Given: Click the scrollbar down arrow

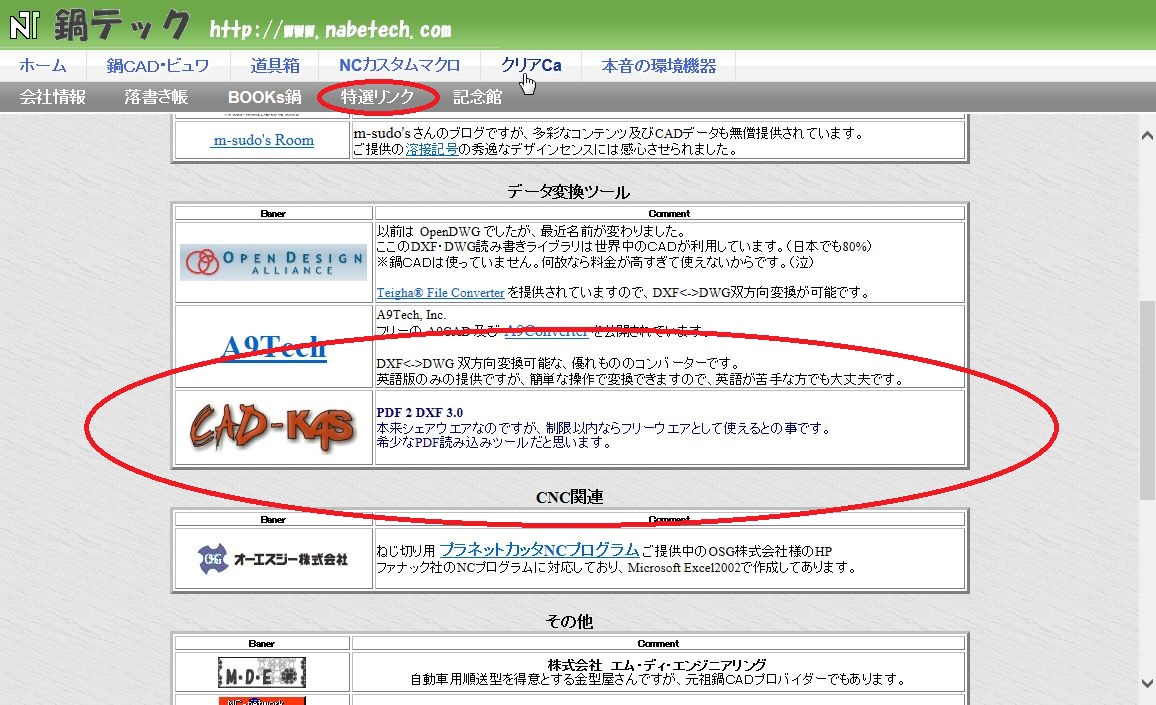Looking at the screenshot, I should [x=1146, y=684].
